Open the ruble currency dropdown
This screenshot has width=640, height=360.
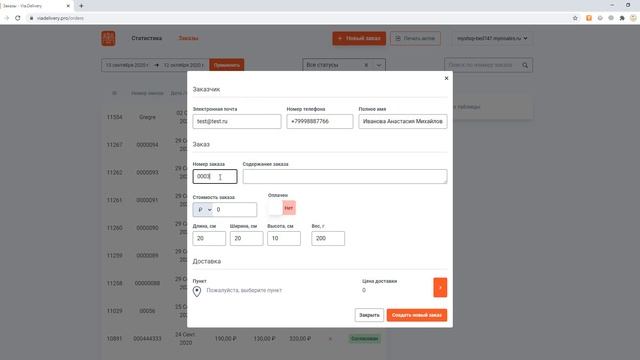(203, 209)
